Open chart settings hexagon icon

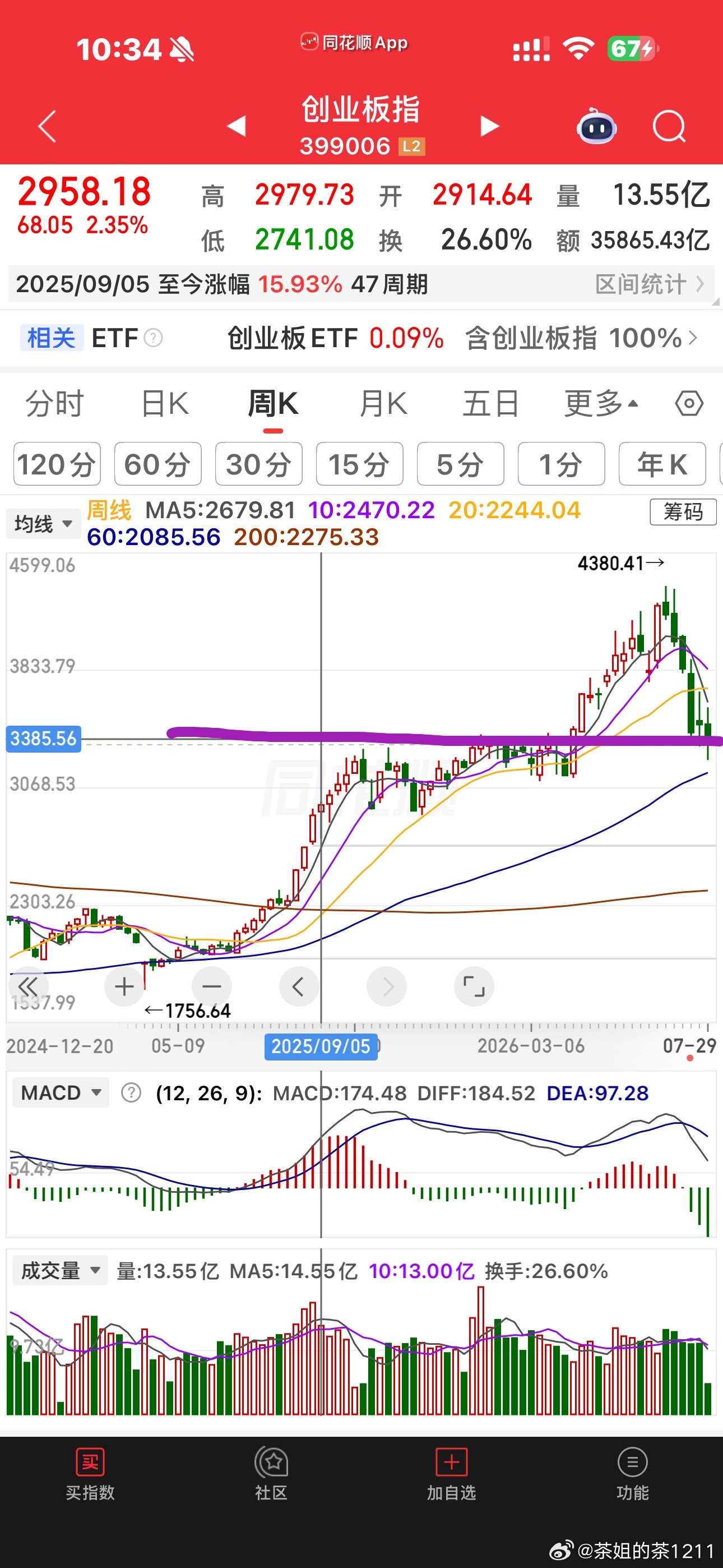click(689, 404)
